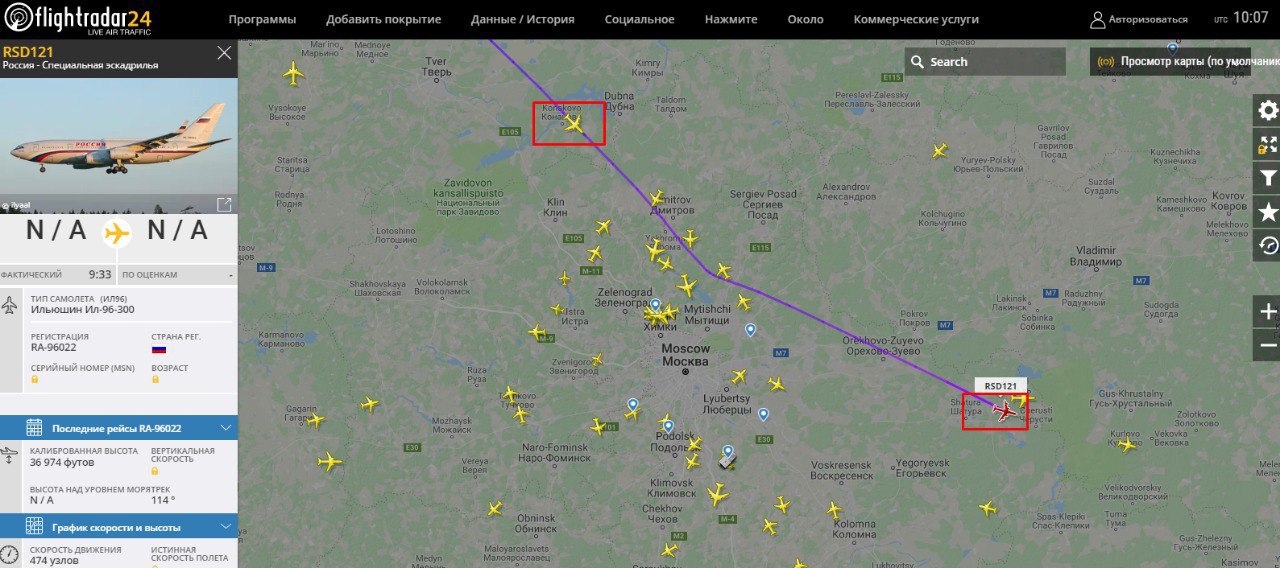Open the aircraft filter funnel icon
The image size is (1280, 568).
[1267, 179]
